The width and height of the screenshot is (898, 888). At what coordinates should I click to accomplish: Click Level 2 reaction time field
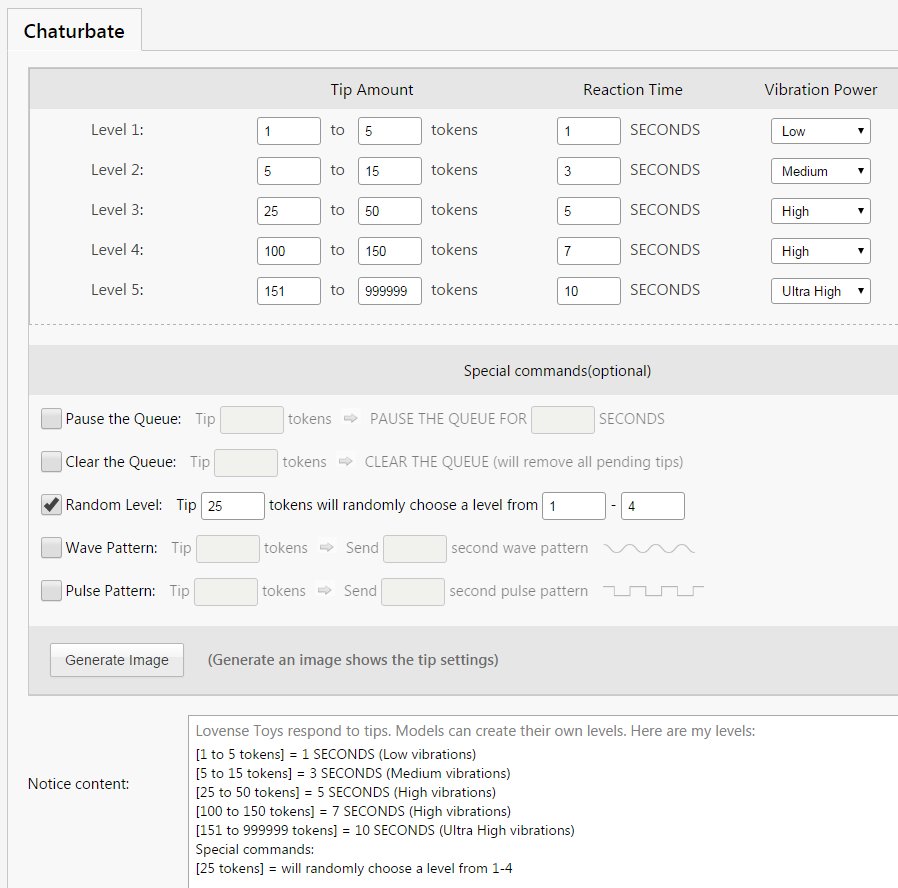click(589, 171)
